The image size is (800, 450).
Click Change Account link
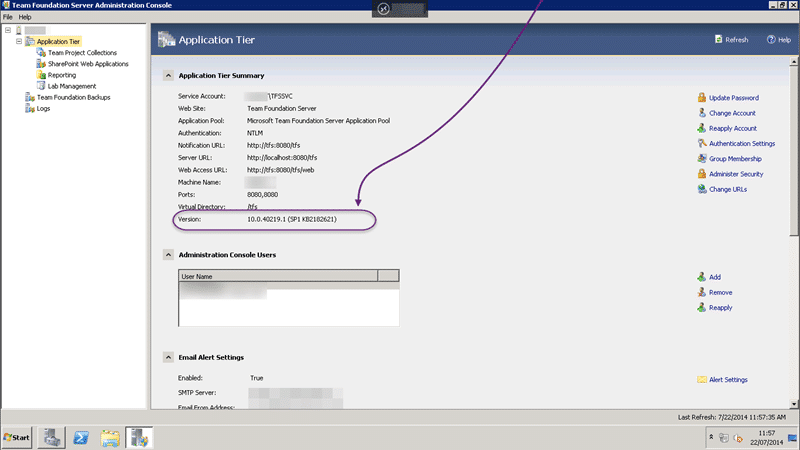pos(732,113)
